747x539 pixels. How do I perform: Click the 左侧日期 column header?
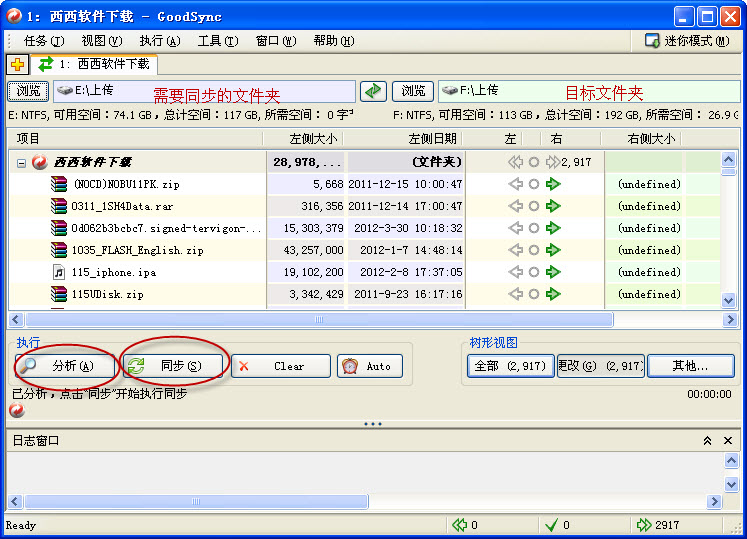pyautogui.click(x=403, y=139)
